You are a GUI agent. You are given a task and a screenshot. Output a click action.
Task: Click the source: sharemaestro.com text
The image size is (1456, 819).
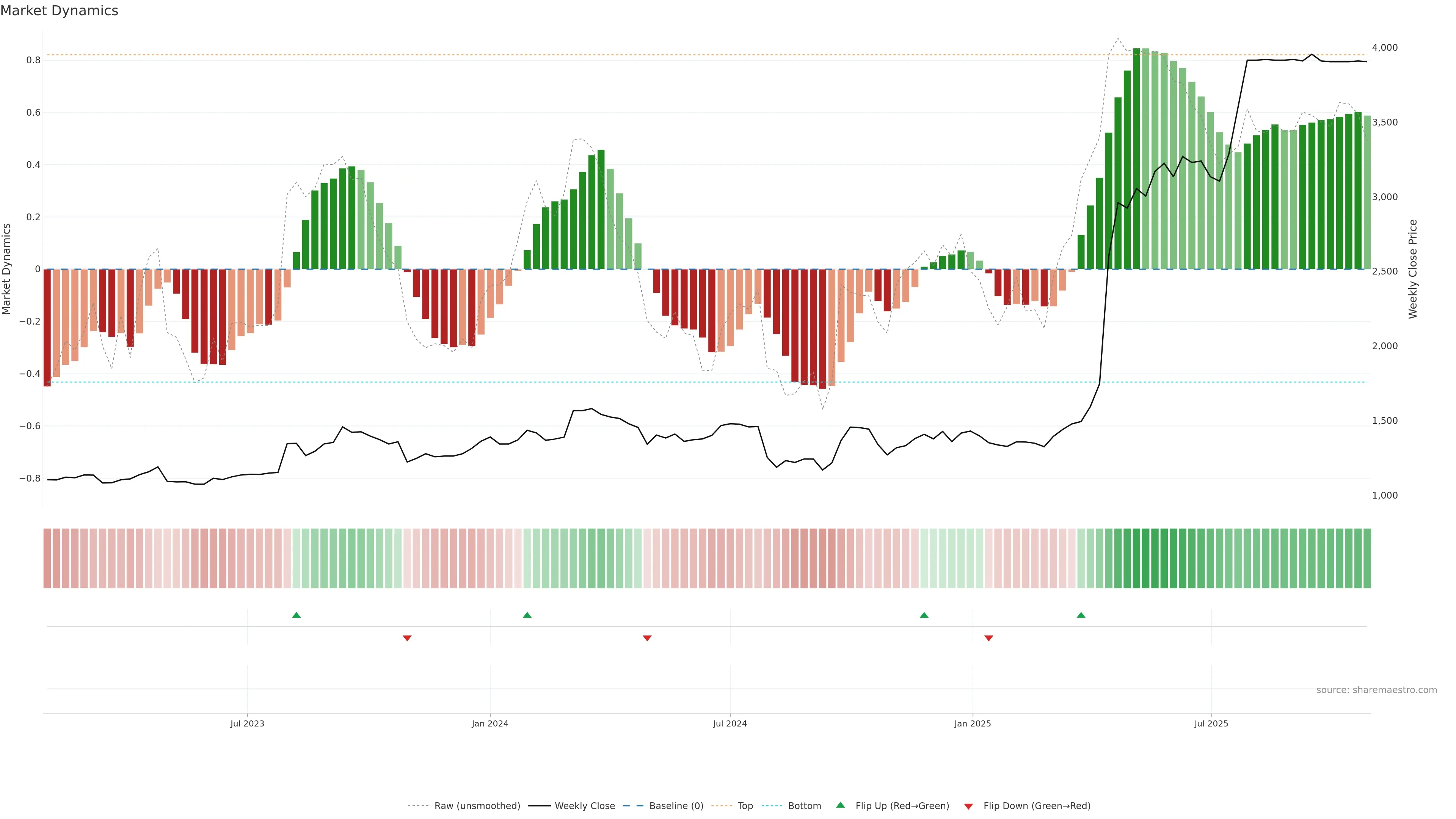(1376, 690)
